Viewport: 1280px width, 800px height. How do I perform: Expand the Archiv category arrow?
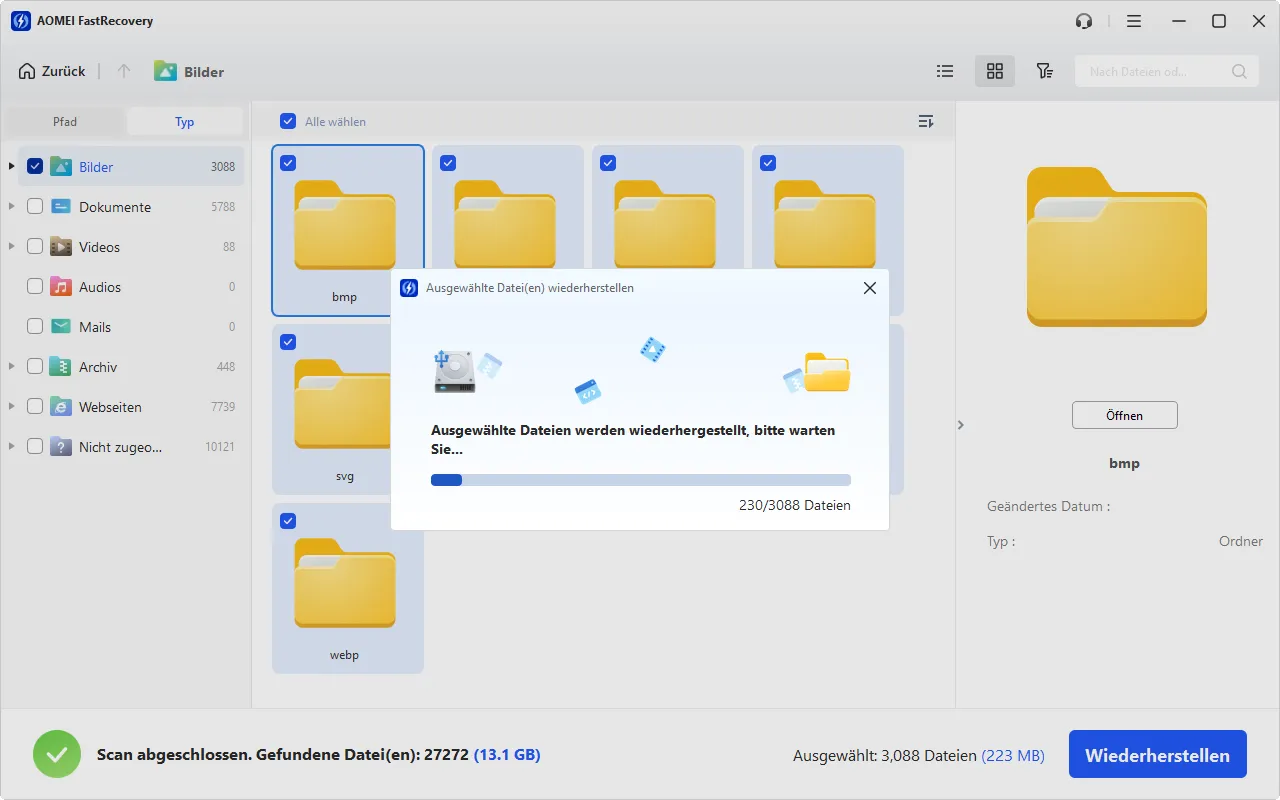pyautogui.click(x=12, y=366)
